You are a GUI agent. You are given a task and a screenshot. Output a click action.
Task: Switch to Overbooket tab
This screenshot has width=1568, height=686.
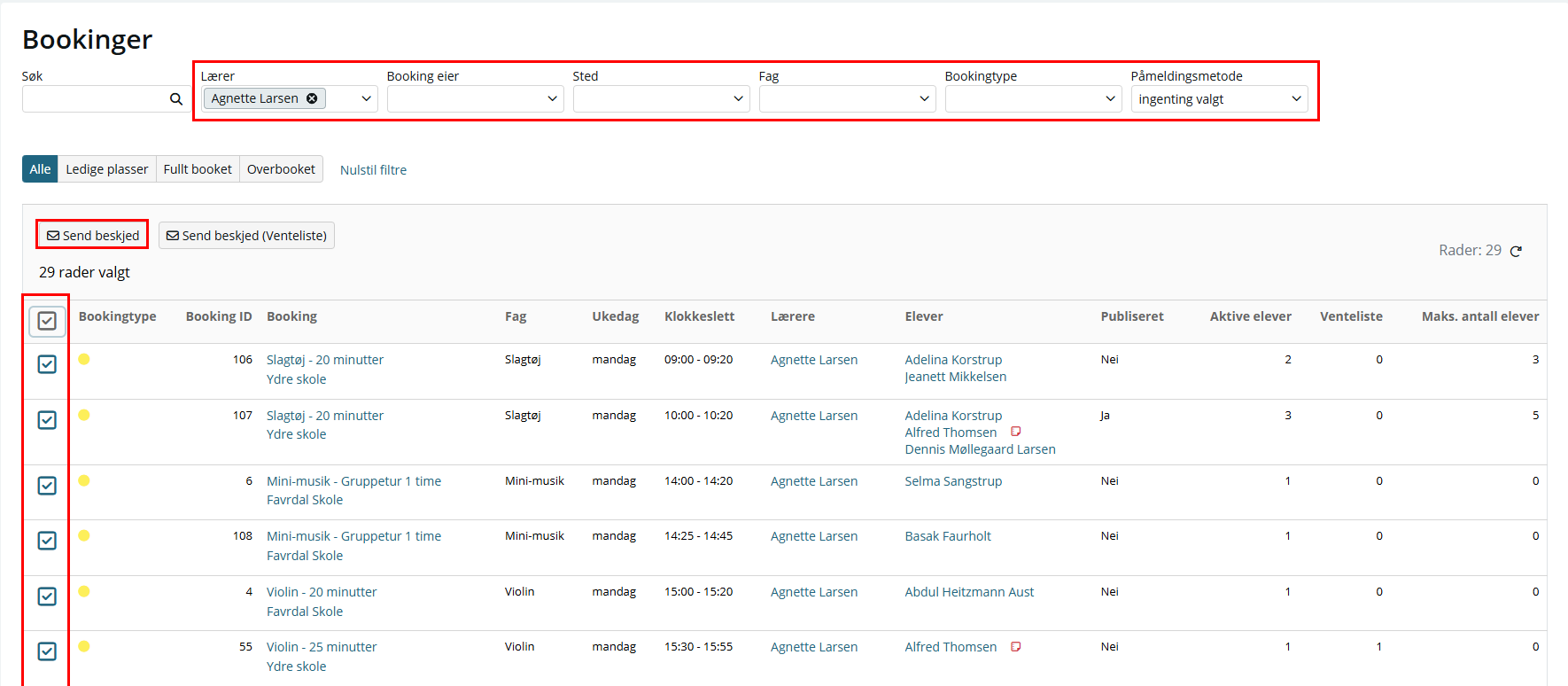click(x=281, y=169)
